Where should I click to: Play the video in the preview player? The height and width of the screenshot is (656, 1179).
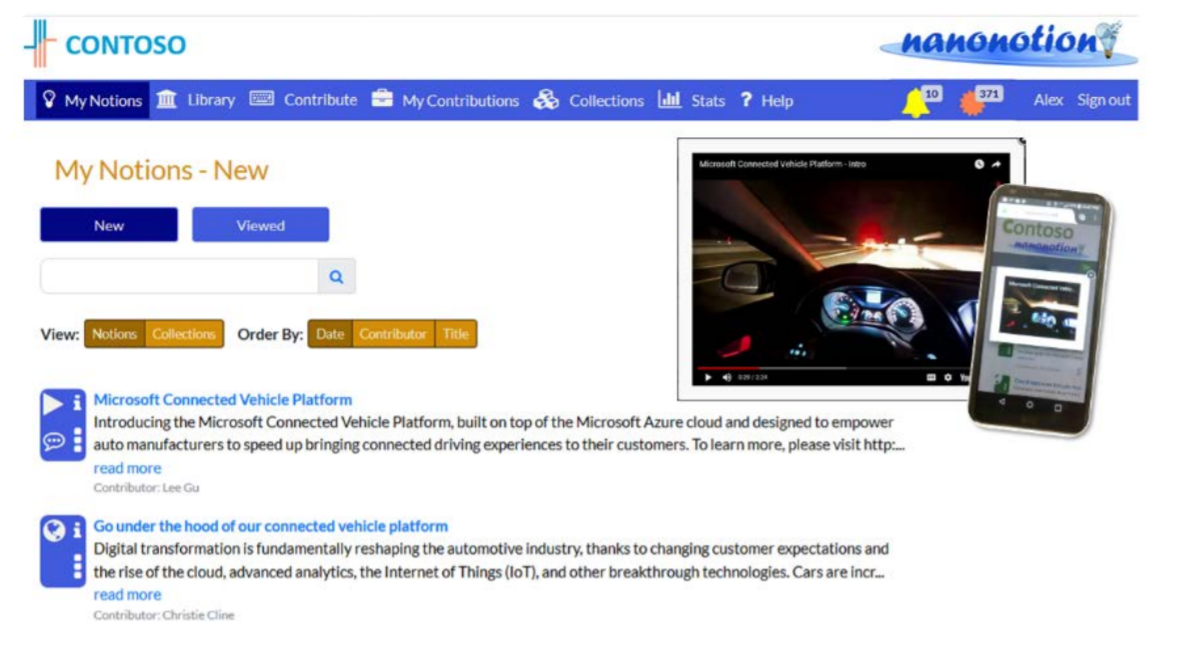(x=708, y=377)
